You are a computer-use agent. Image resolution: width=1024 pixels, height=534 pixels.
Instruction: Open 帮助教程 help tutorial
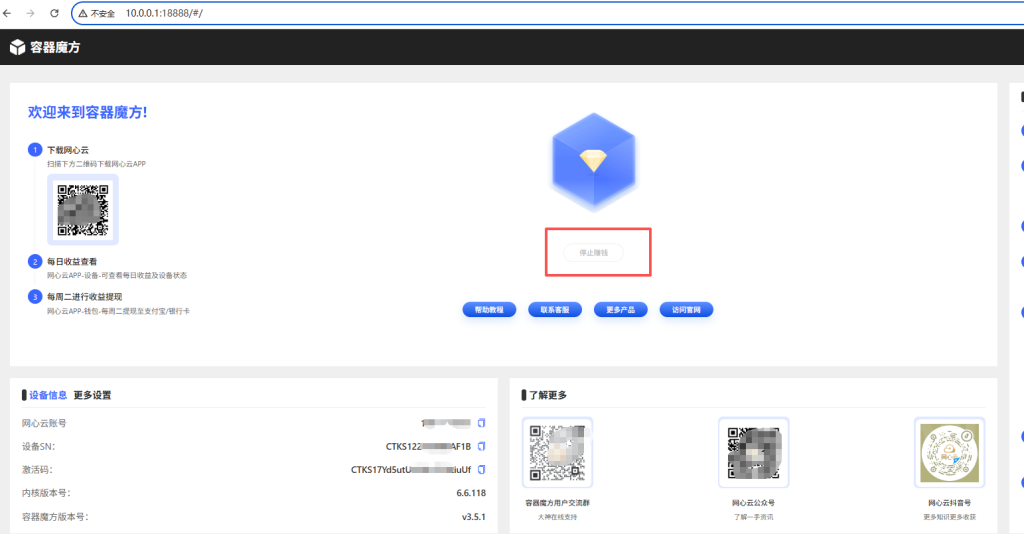pos(488,310)
